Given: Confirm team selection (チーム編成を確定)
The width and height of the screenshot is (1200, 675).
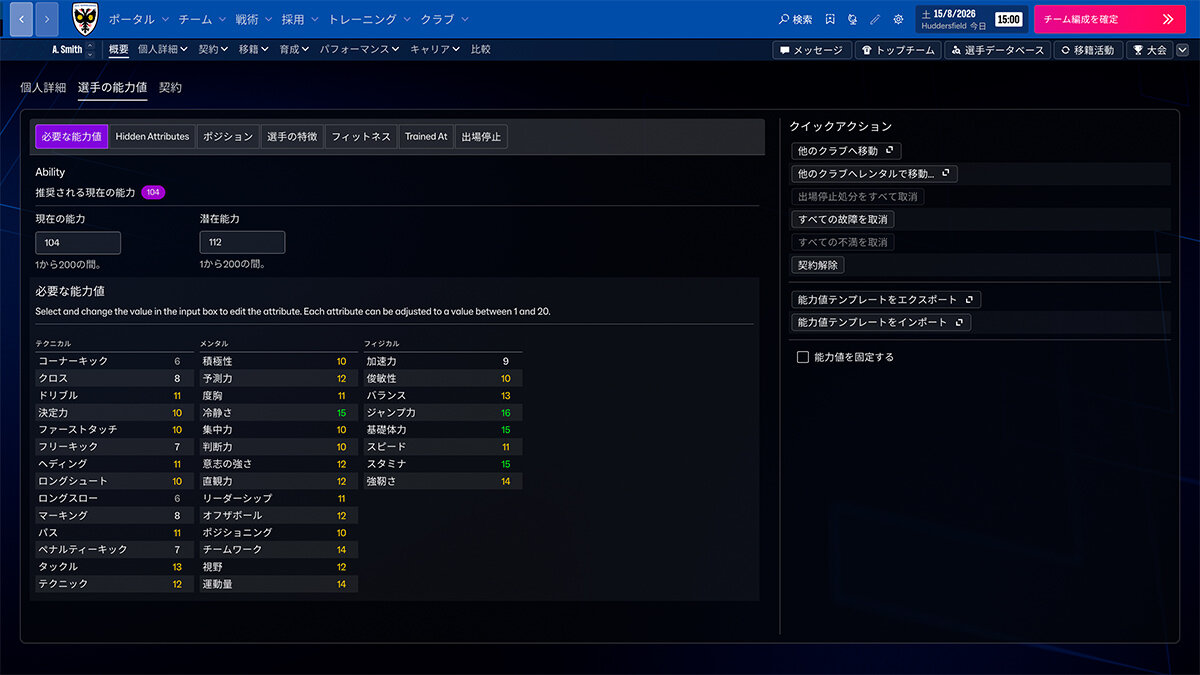Looking at the screenshot, I should click(1109, 19).
